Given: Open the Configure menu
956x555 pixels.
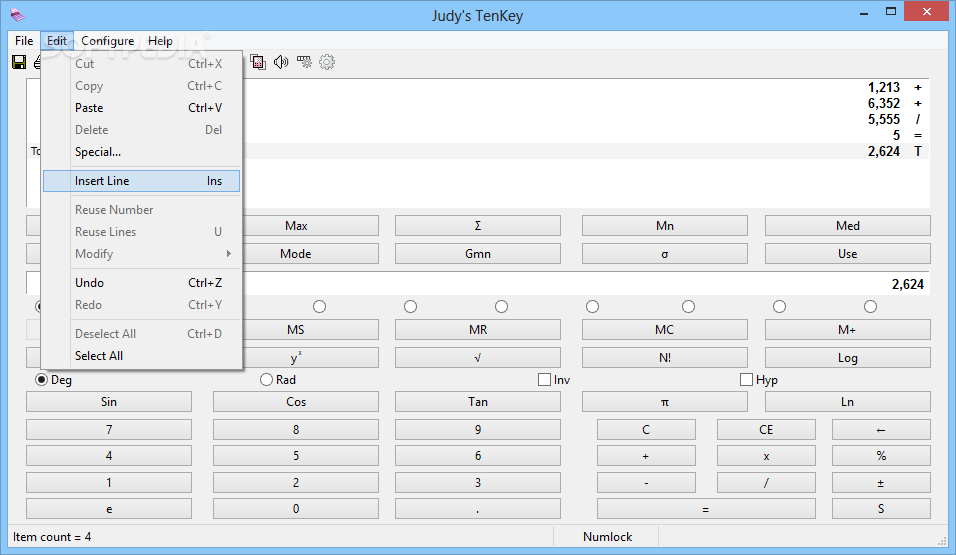Looking at the screenshot, I should tap(107, 41).
